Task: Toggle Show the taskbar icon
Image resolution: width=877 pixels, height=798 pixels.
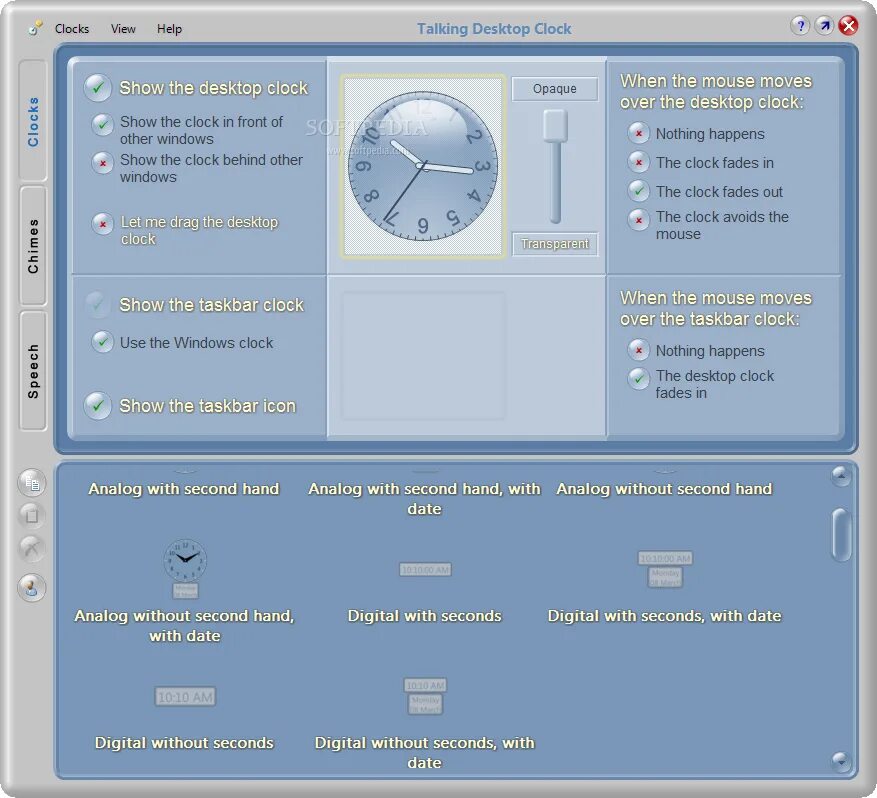Action: (x=98, y=405)
